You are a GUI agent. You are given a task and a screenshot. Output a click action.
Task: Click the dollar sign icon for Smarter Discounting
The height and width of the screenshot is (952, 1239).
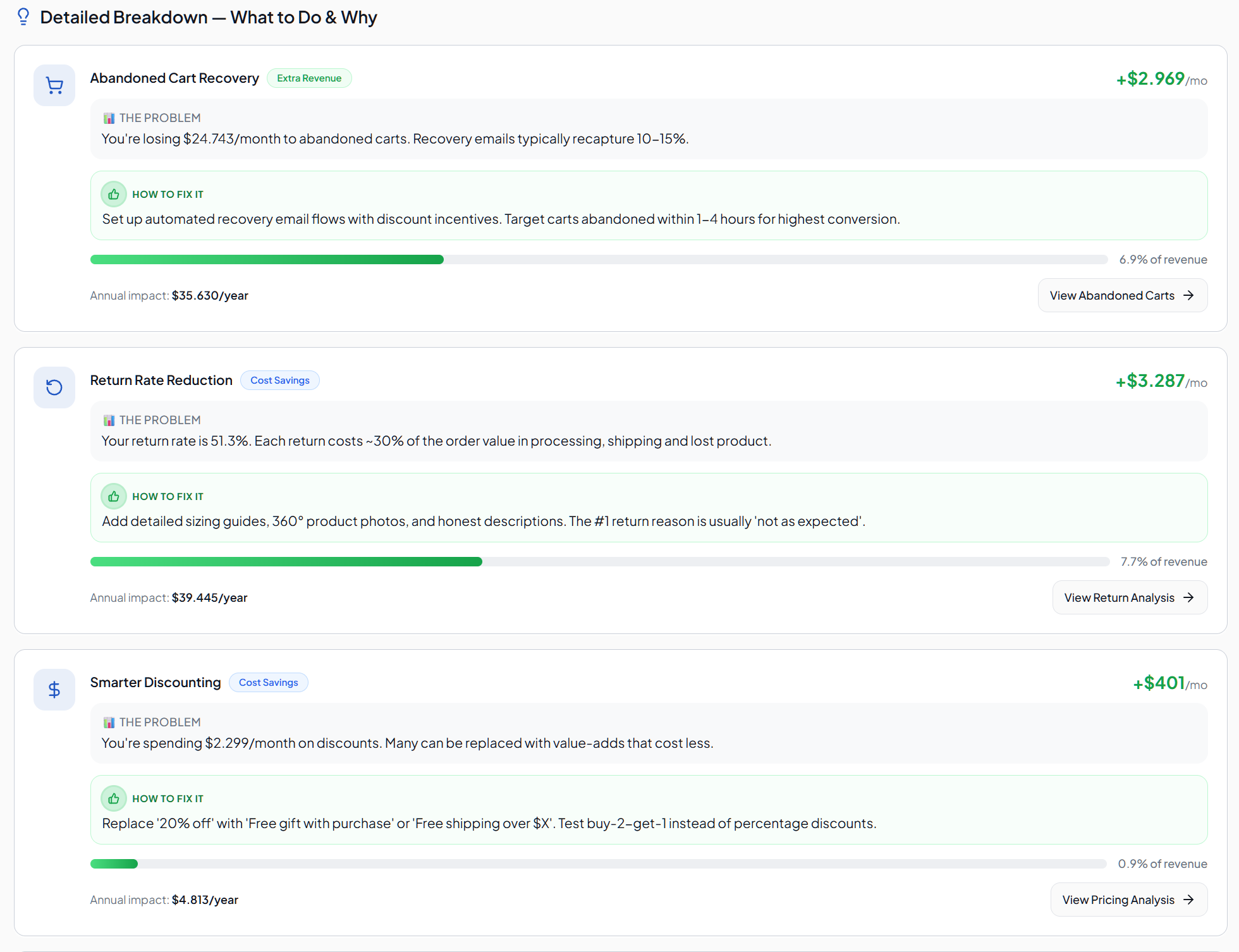click(x=54, y=690)
